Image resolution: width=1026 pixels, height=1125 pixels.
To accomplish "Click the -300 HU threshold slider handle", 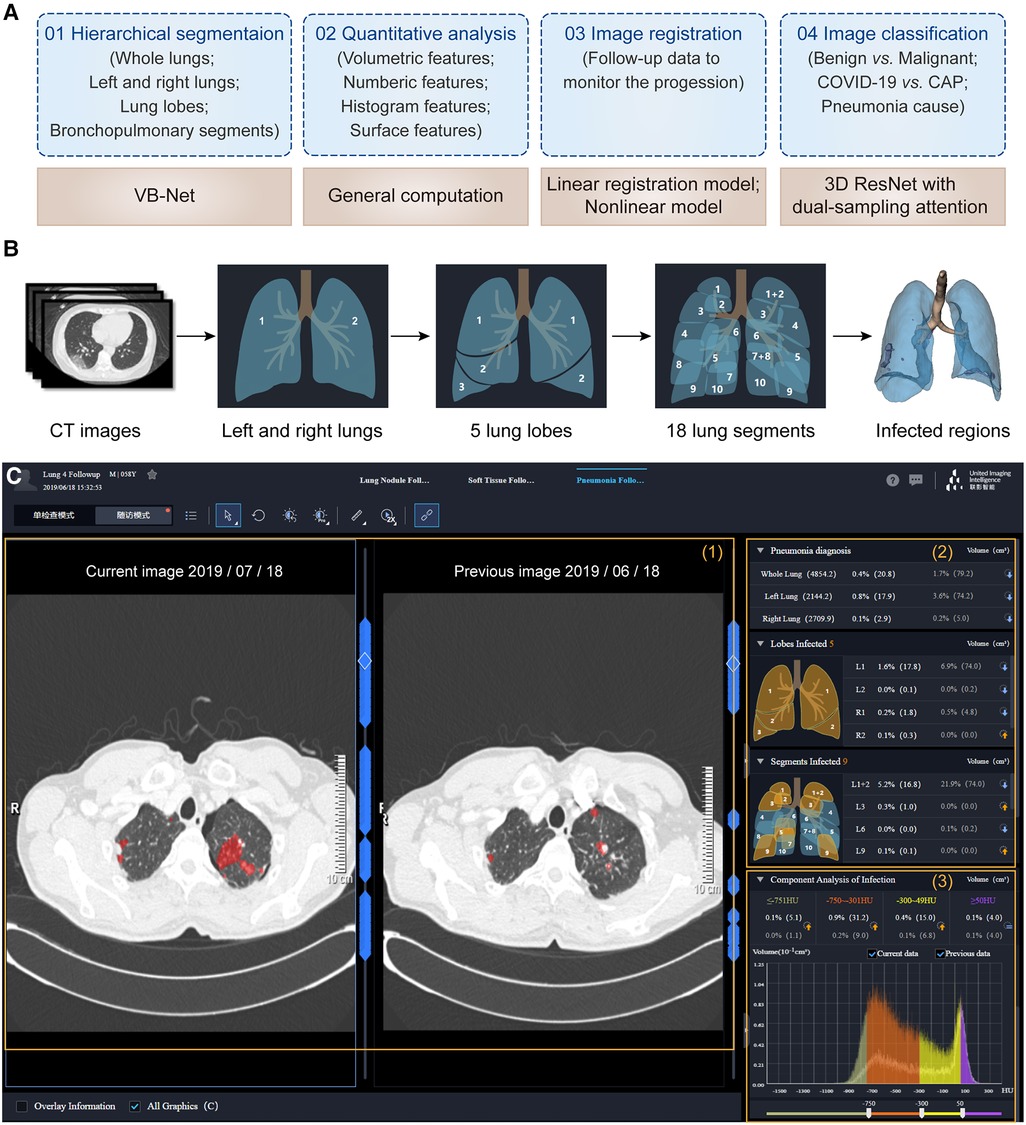I will coord(922,1113).
